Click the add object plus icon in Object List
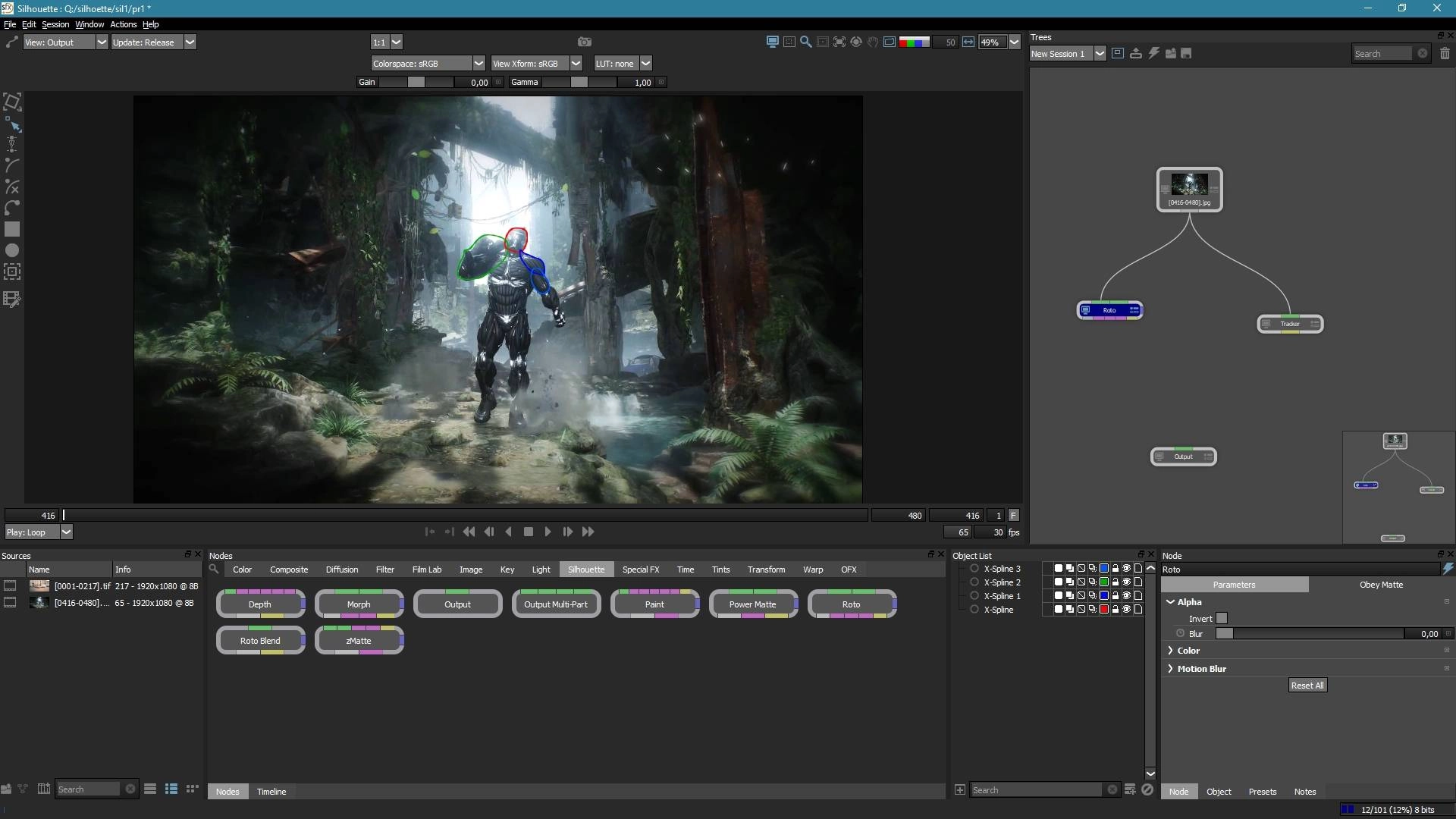 [960, 790]
